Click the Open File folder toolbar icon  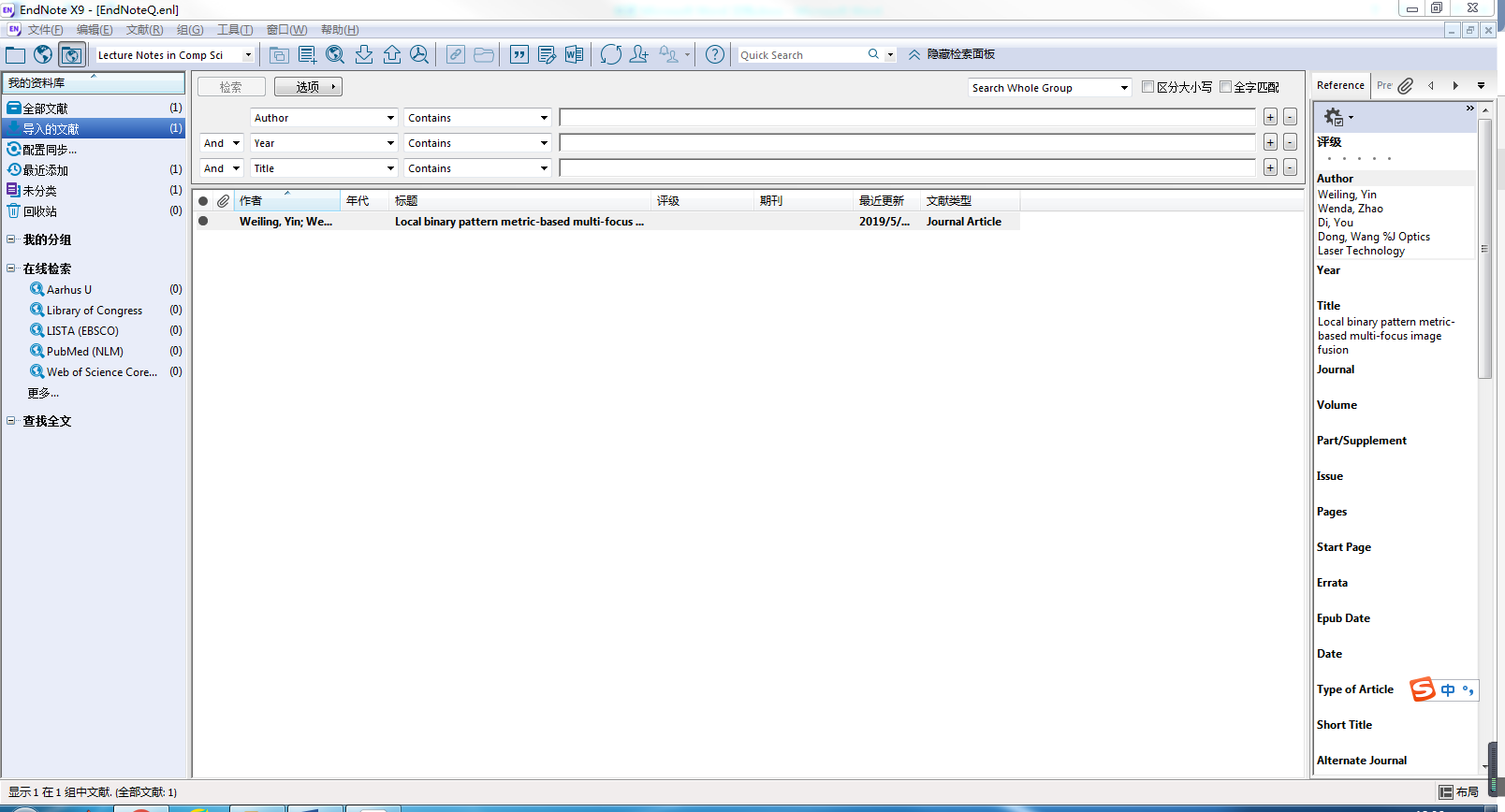(484, 55)
